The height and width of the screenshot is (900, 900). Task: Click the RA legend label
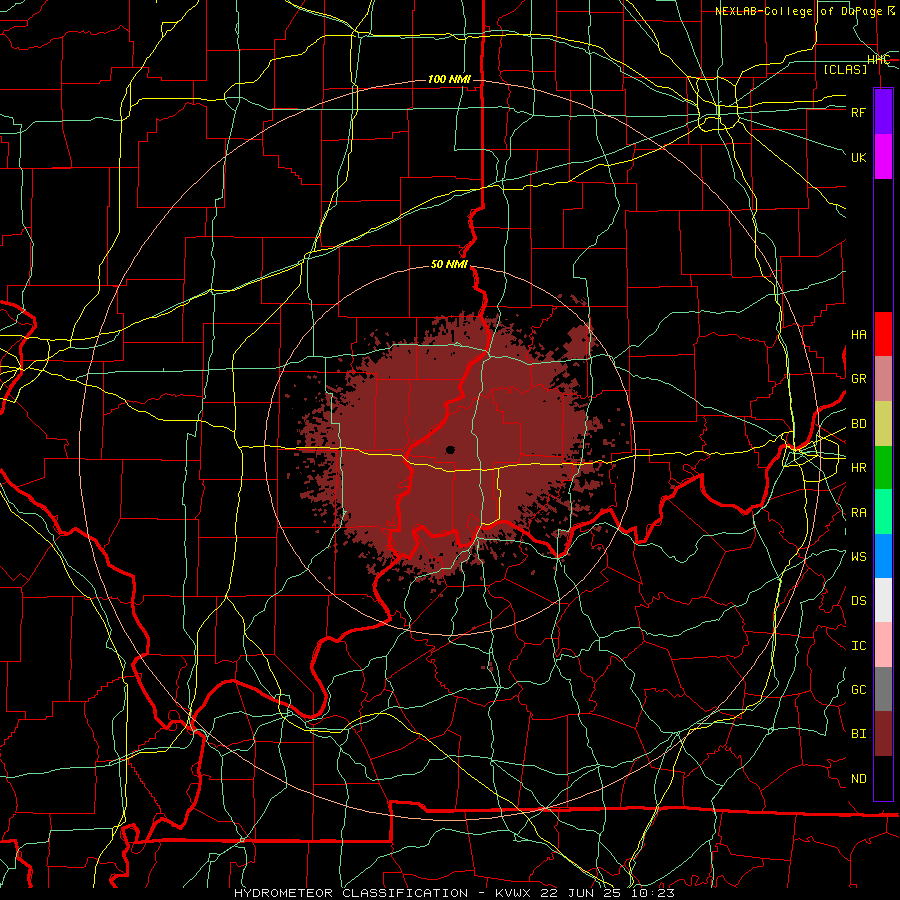(858, 513)
